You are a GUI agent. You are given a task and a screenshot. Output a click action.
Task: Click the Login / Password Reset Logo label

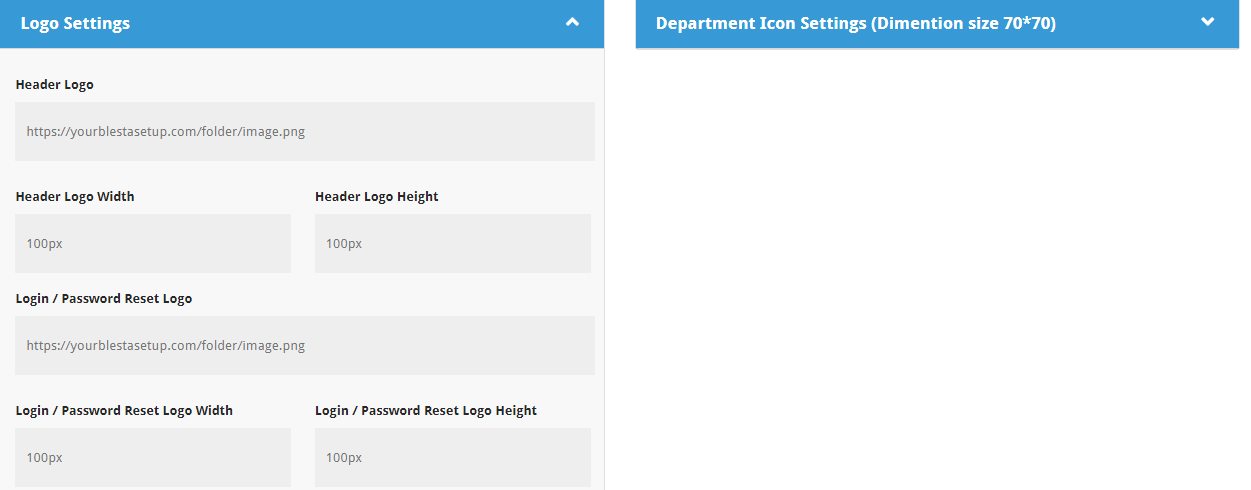104,299
